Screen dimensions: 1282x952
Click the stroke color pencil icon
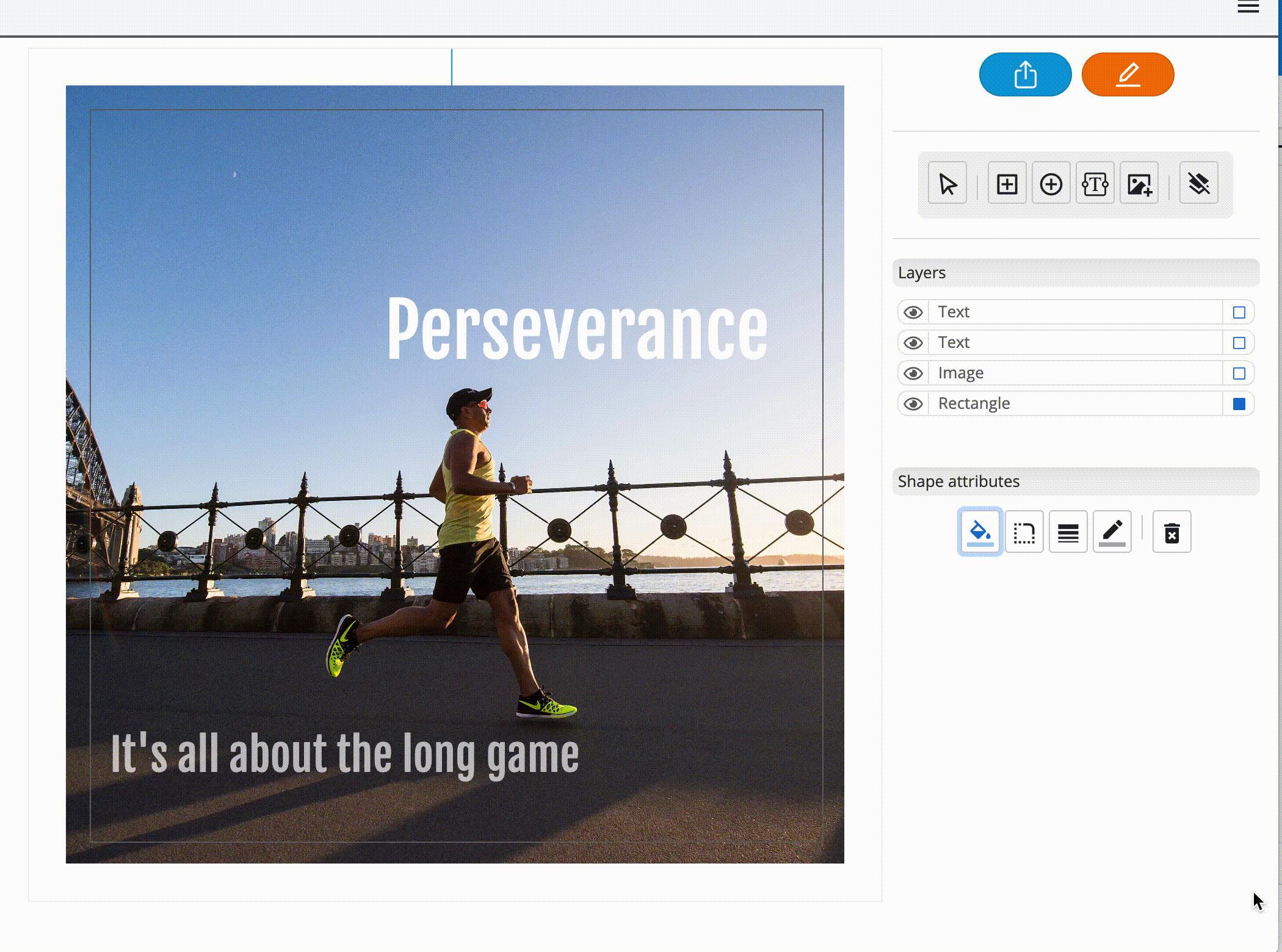click(1112, 532)
